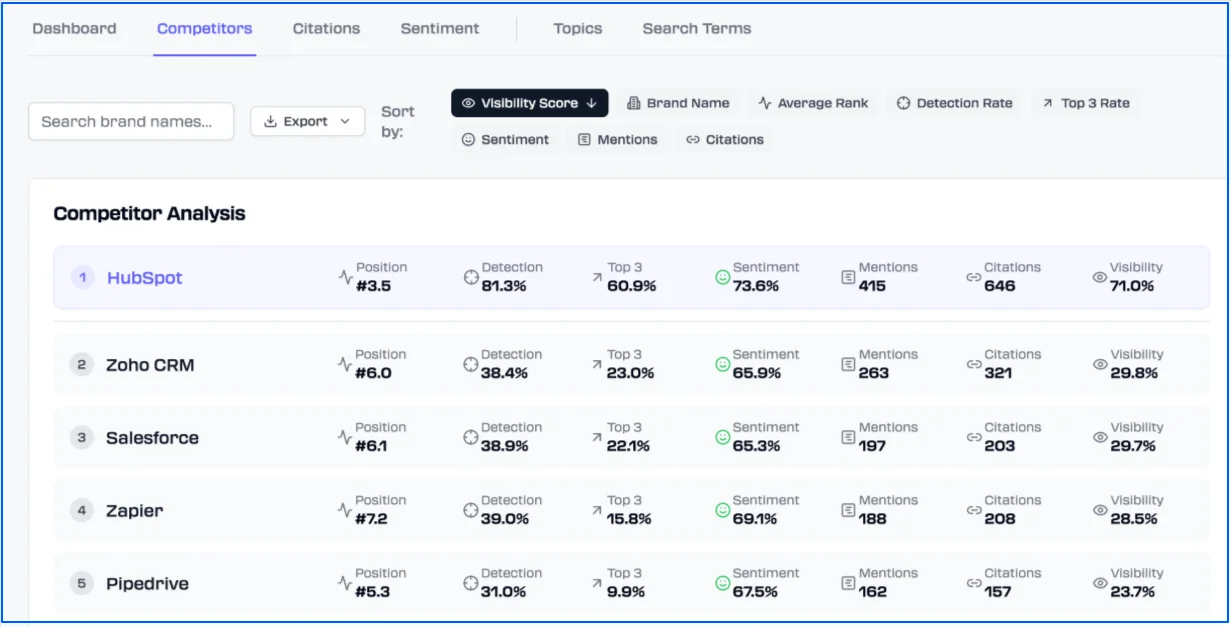Focus the Search brand names field
Image resolution: width=1231 pixels, height=627 pixels.
click(x=131, y=121)
